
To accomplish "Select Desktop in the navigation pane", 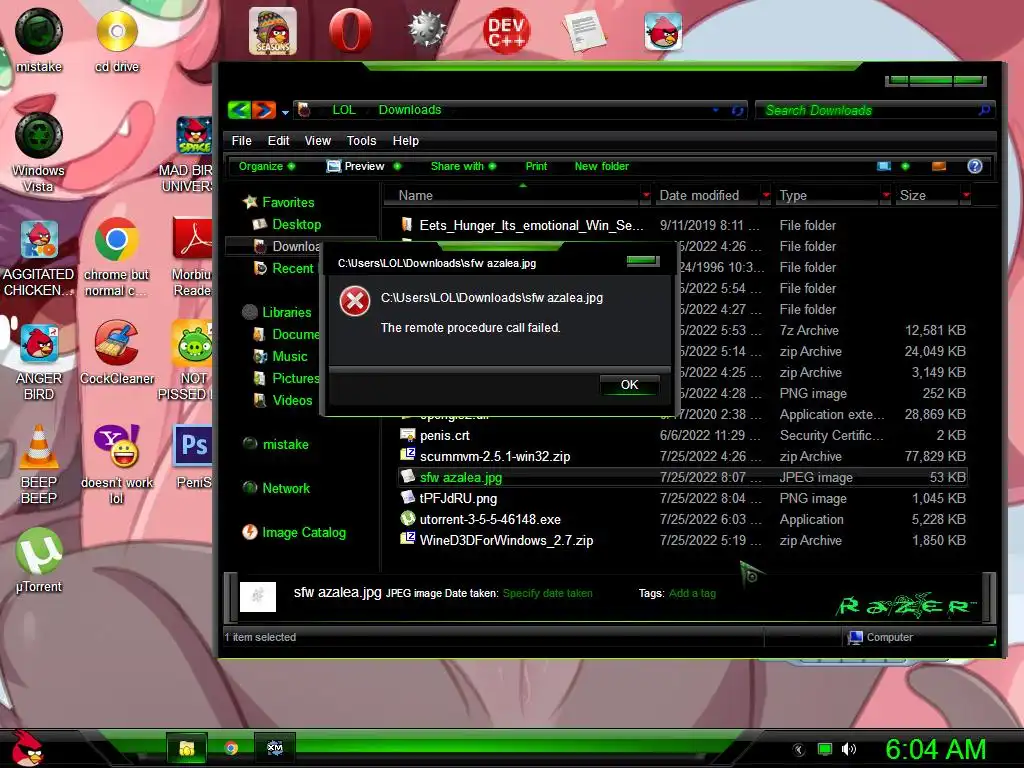I will click(x=296, y=224).
